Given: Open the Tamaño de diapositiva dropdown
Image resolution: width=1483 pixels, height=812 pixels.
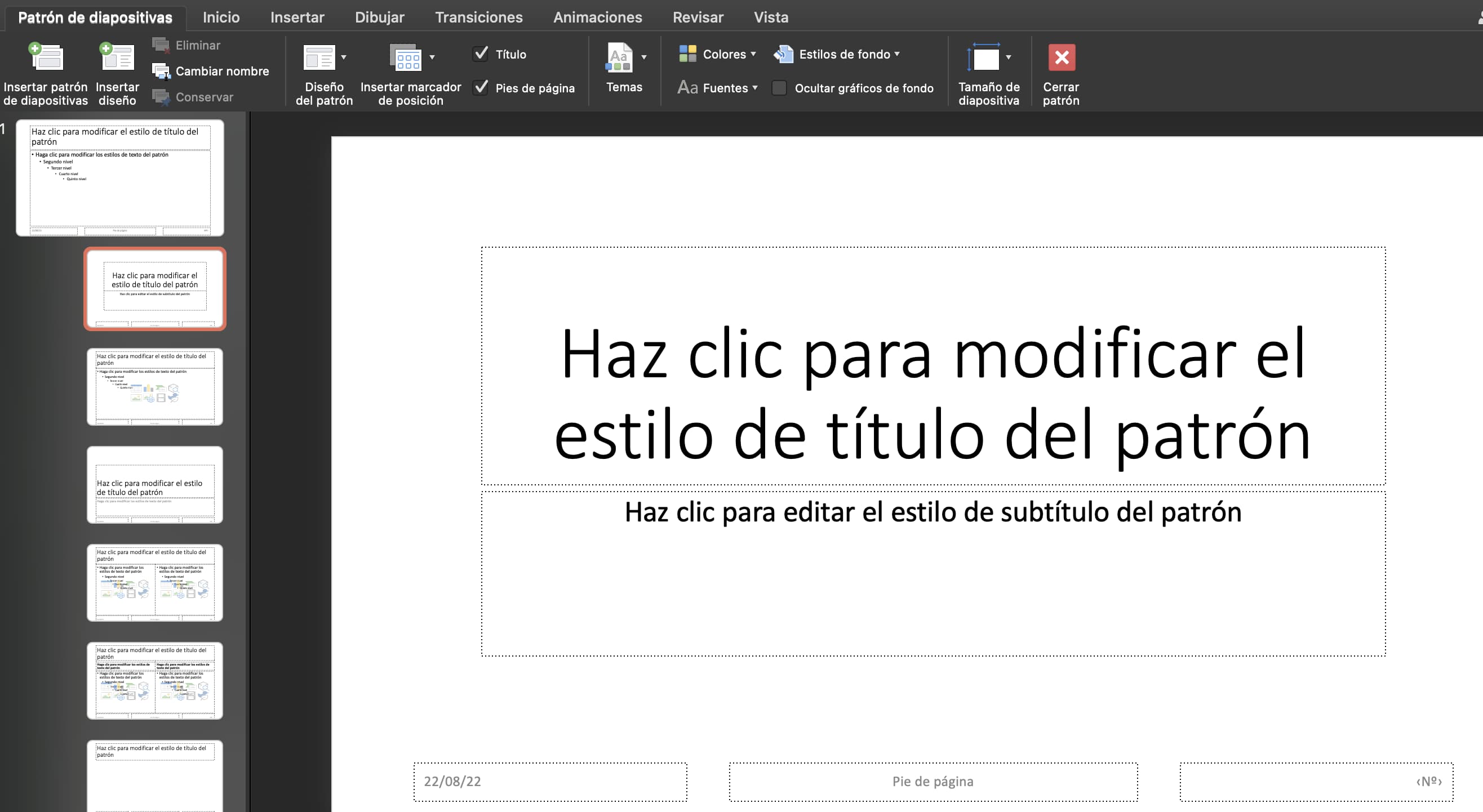Looking at the screenshot, I should (1009, 56).
